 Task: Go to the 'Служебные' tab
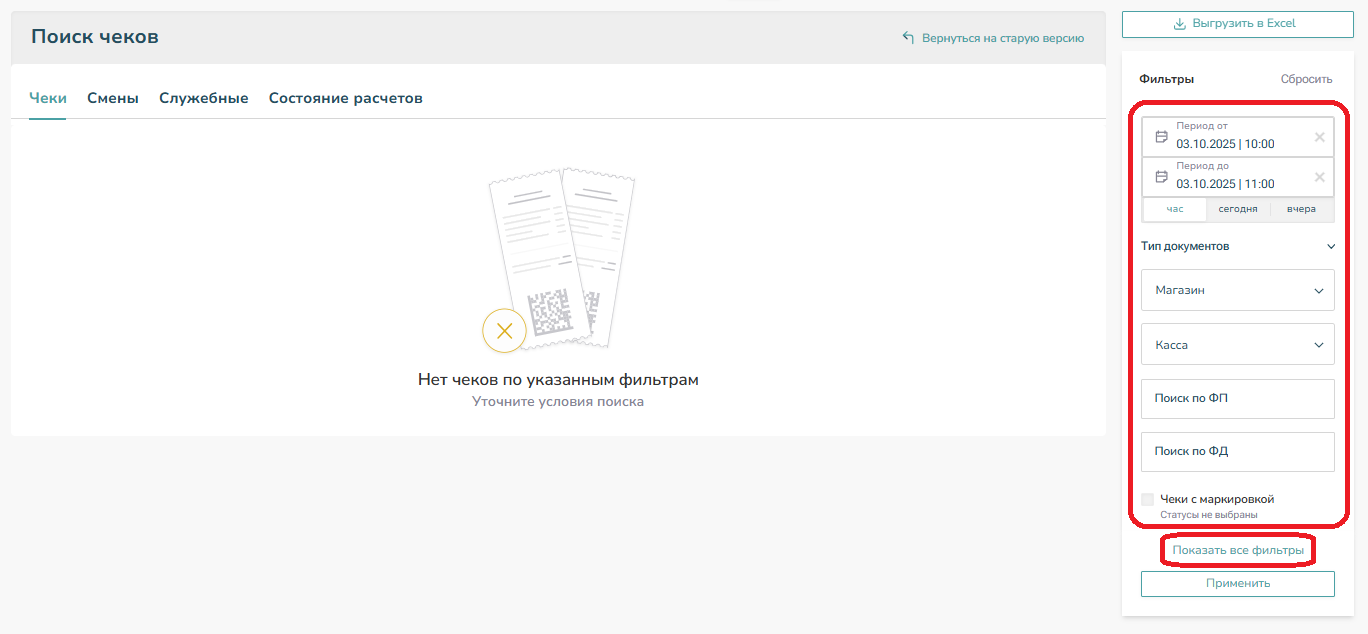203,98
